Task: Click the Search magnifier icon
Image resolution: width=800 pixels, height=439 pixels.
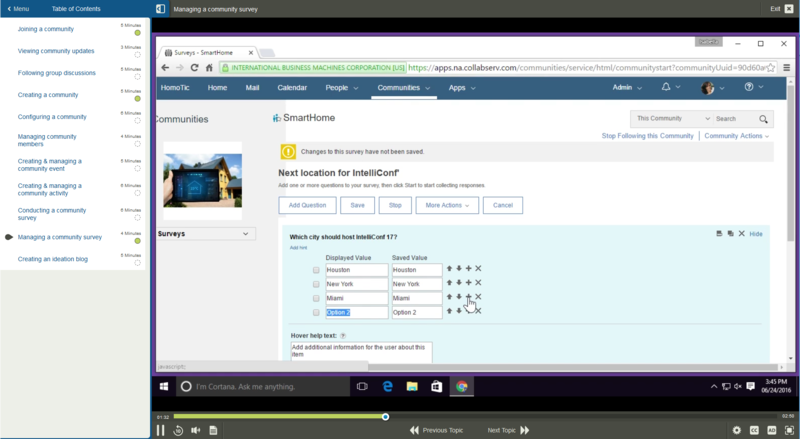Action: (763, 119)
